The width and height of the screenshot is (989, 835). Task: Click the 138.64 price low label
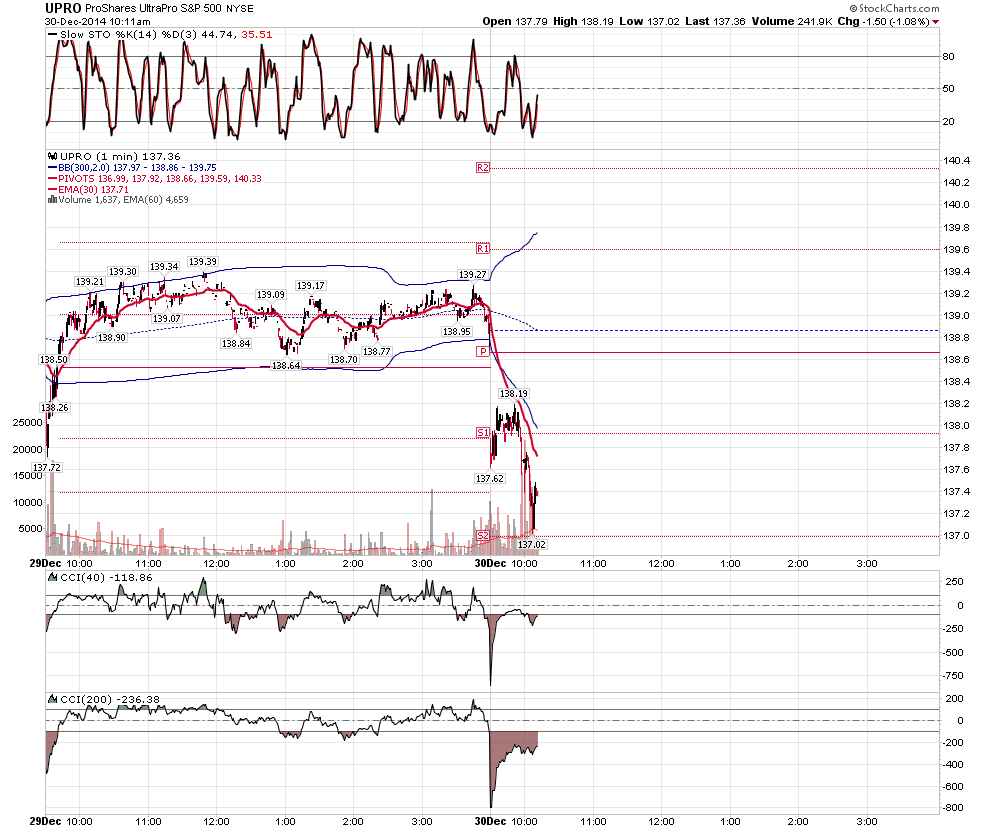[x=286, y=365]
